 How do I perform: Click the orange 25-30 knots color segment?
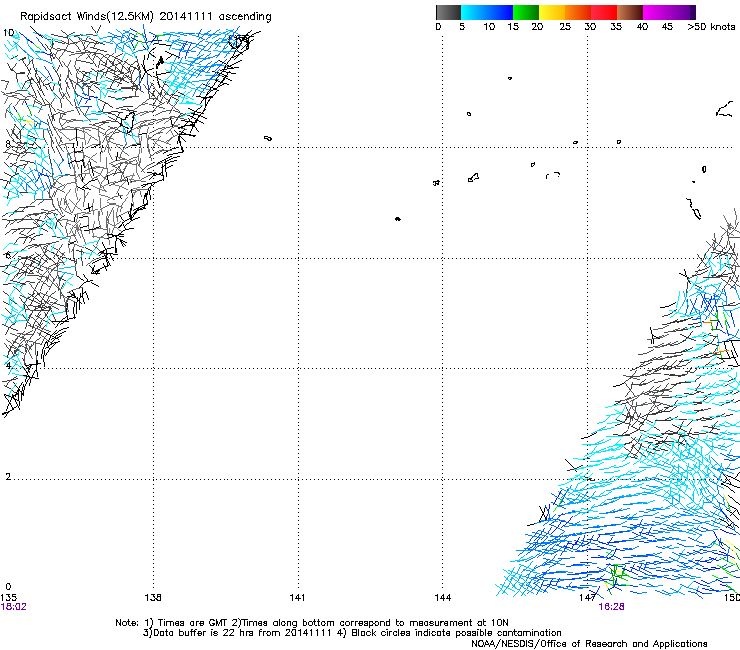point(578,12)
